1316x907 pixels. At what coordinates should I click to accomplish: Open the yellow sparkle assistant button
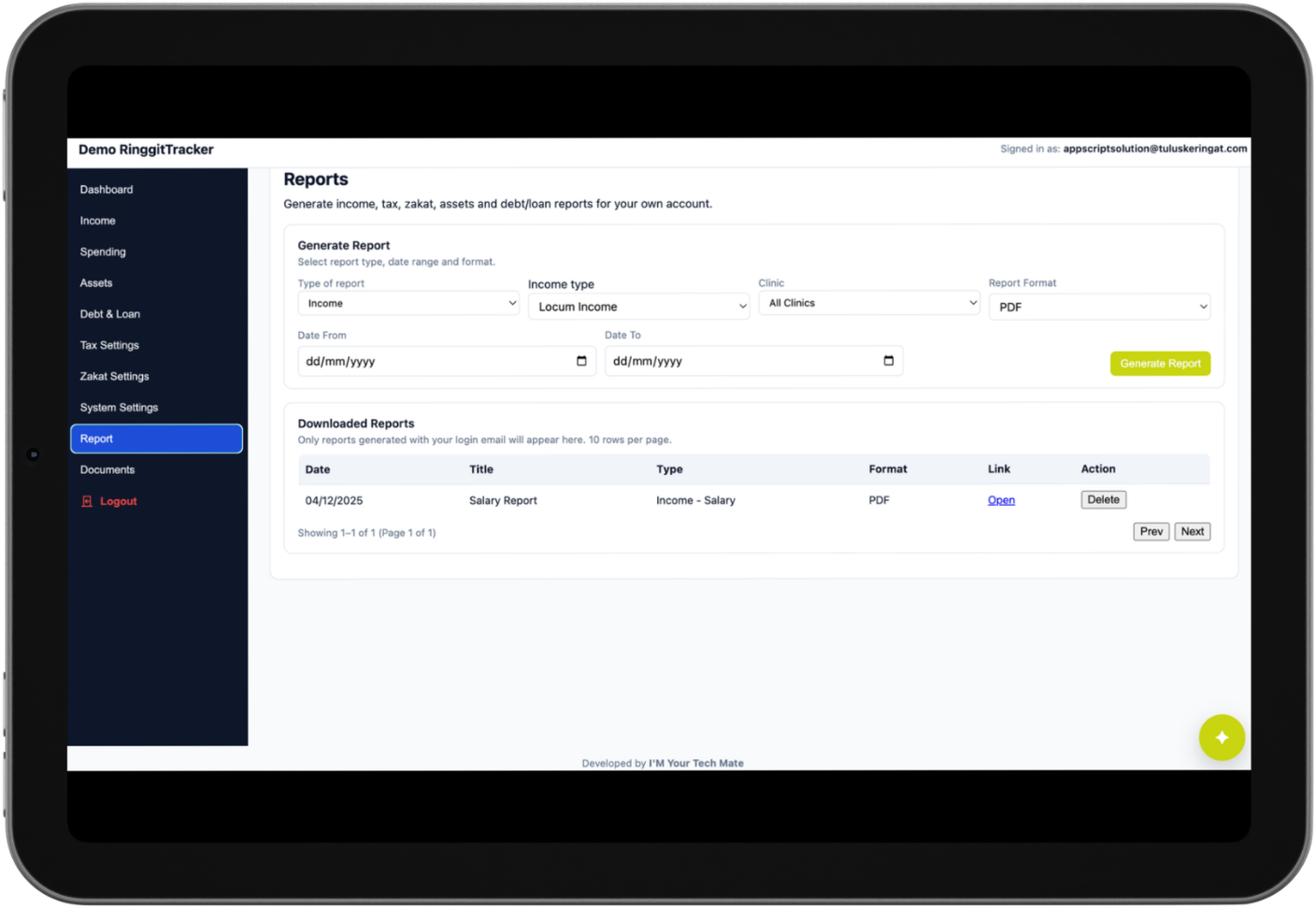[x=1222, y=738]
